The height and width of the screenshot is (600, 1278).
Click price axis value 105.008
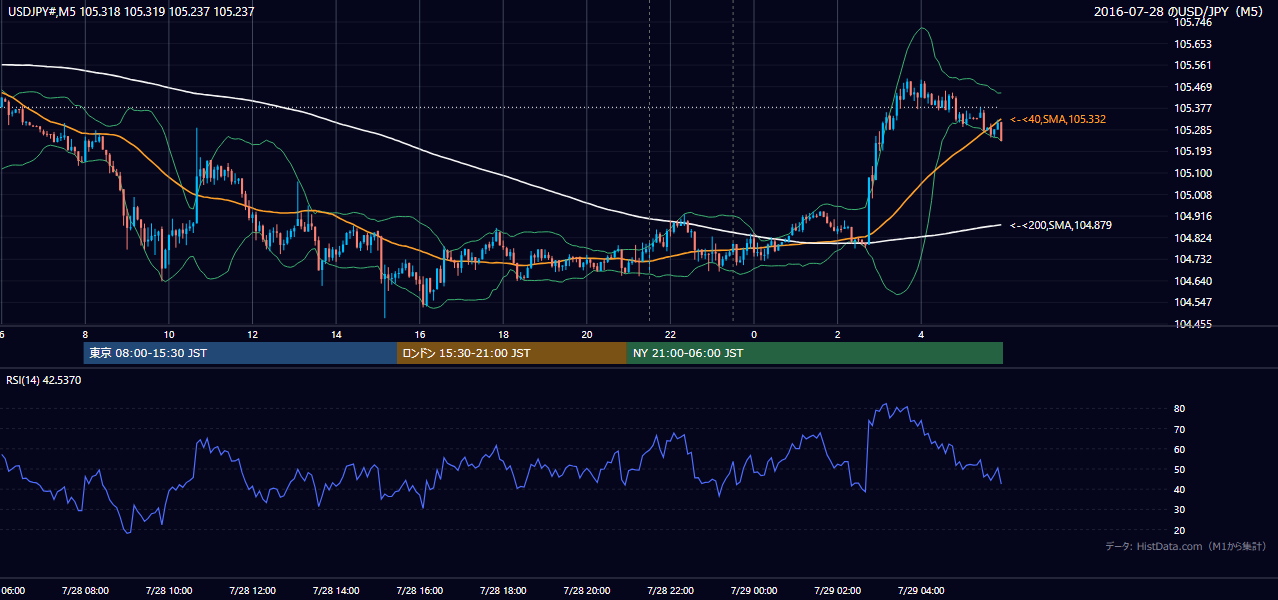point(1194,195)
